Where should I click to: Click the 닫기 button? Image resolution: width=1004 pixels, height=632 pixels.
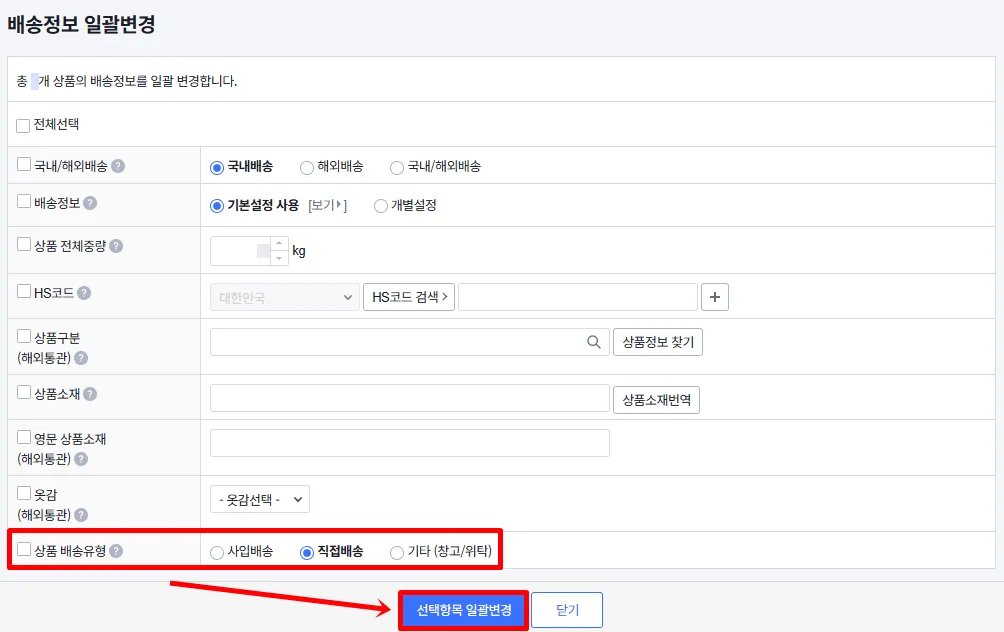(567, 610)
